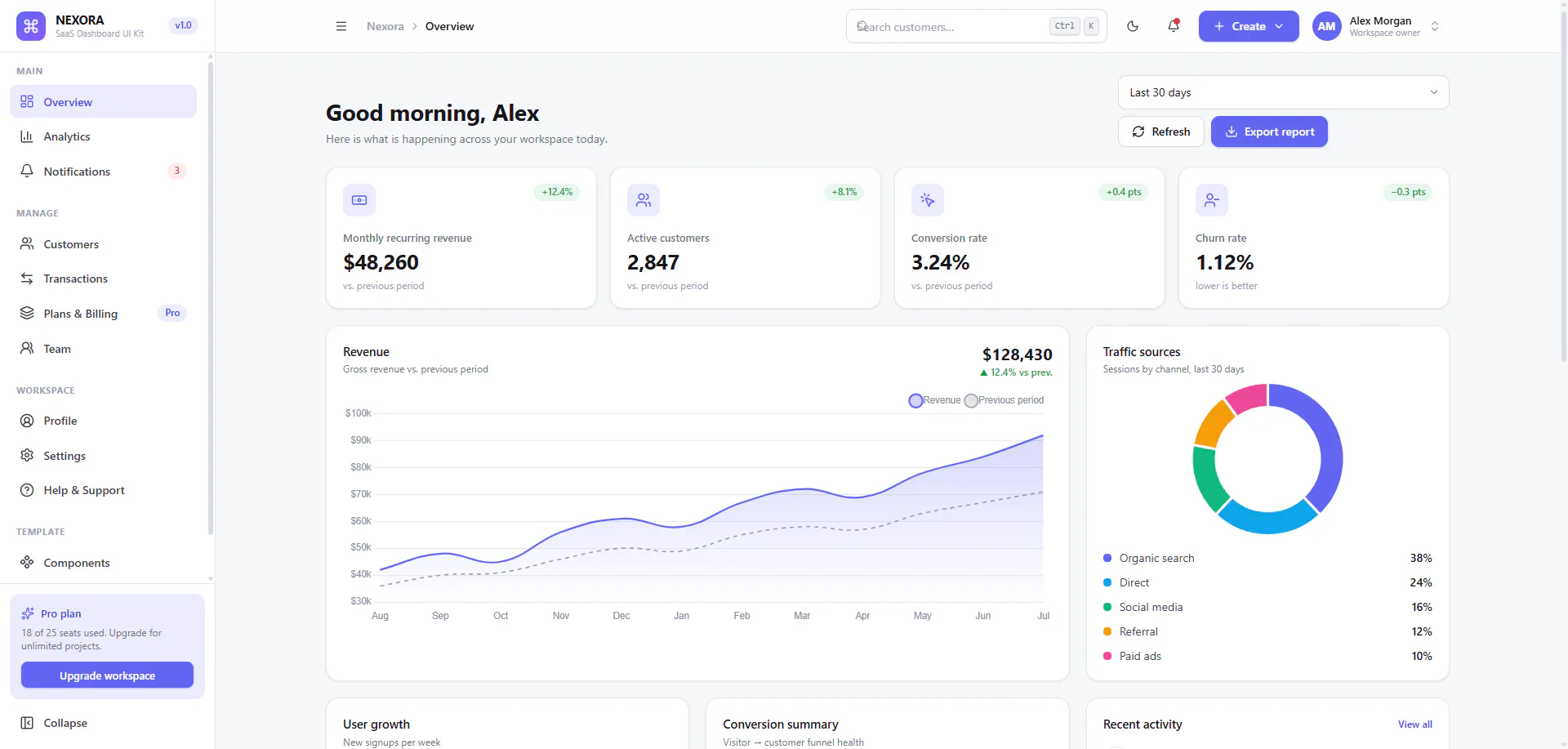Click the Referral orange legend dot
The image size is (1568, 749).
[x=1107, y=631]
